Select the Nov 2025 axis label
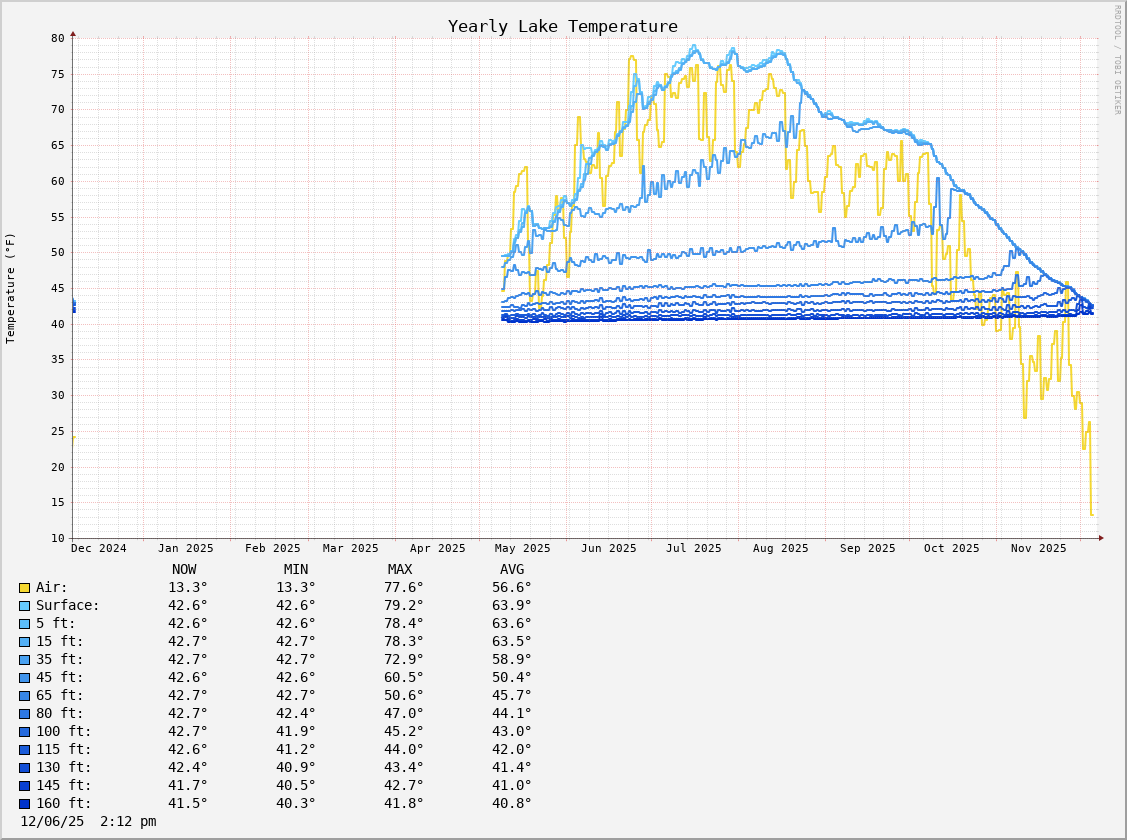 (1038, 548)
